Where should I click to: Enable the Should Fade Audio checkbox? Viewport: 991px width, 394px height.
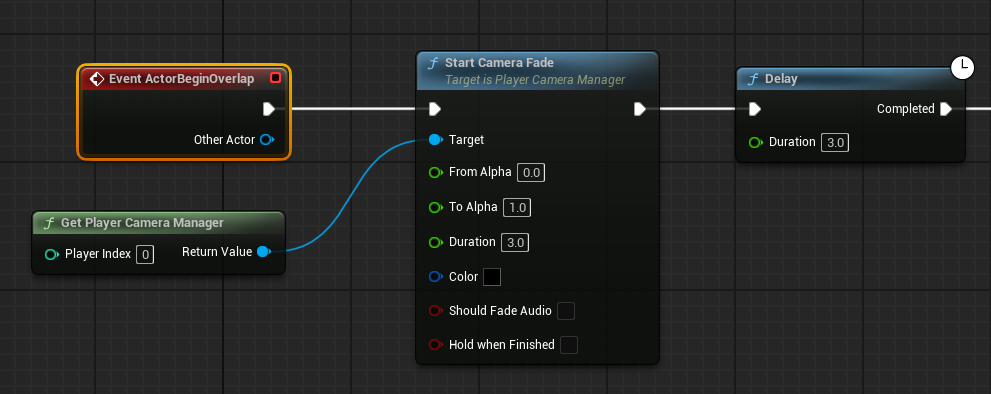click(x=566, y=311)
